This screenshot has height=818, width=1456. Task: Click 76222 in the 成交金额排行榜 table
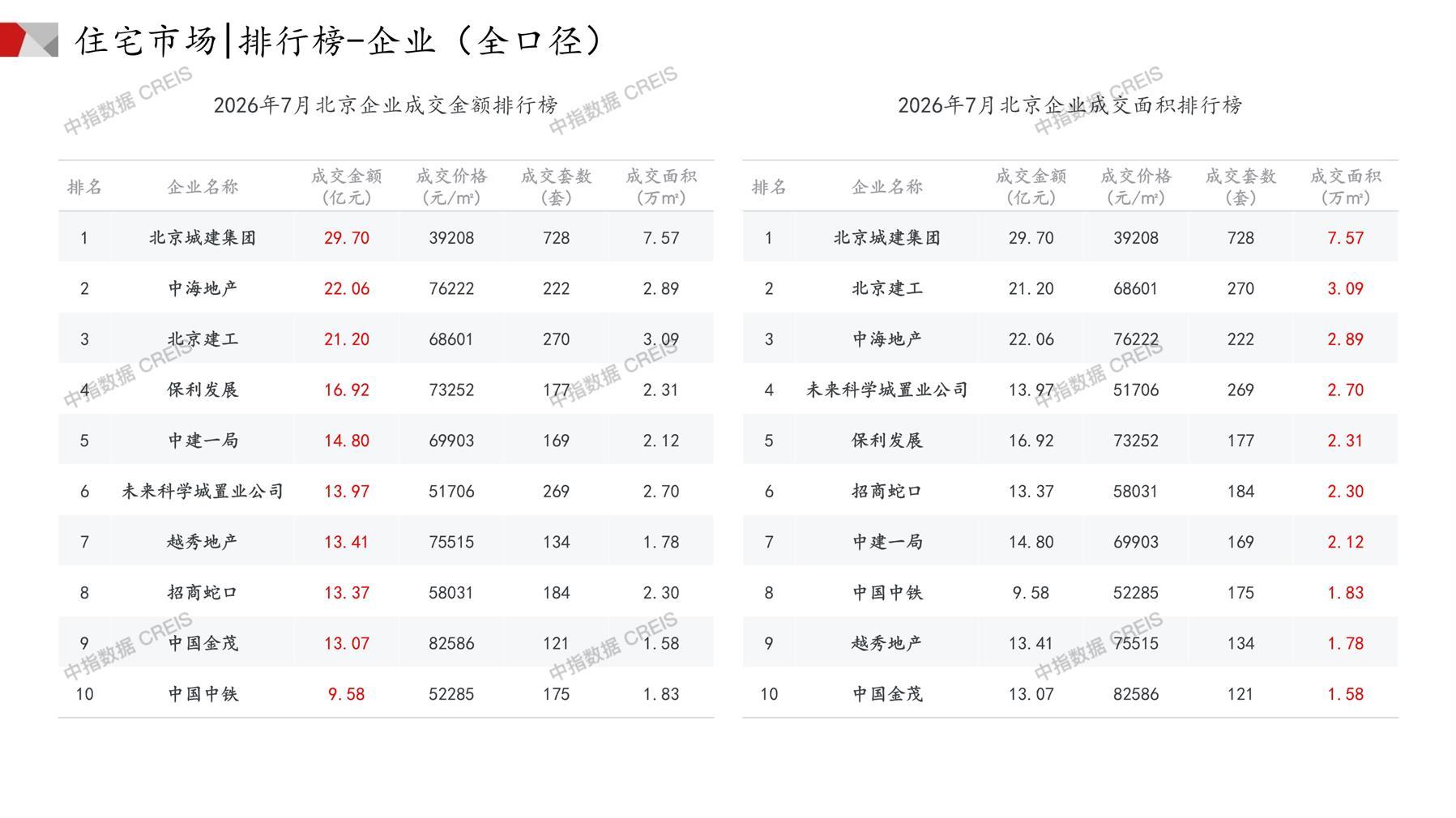451,288
